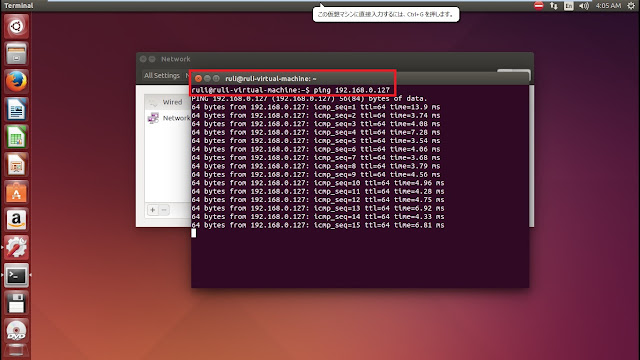Launch Firefox web browser
Image resolution: width=640 pixels, height=360 pixels.
16,81
